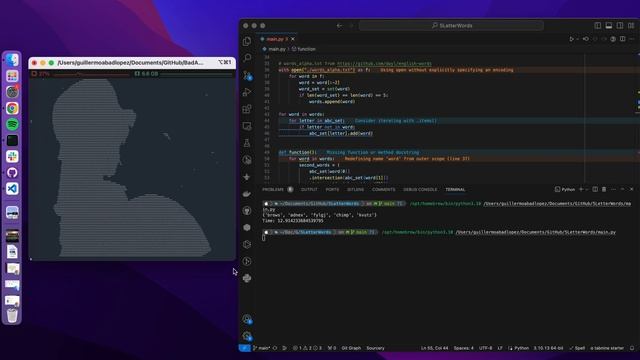The width and height of the screenshot is (640, 360).
Task: Switch to the DEBUG CONSOLE tab
Action: pyautogui.click(x=420, y=189)
